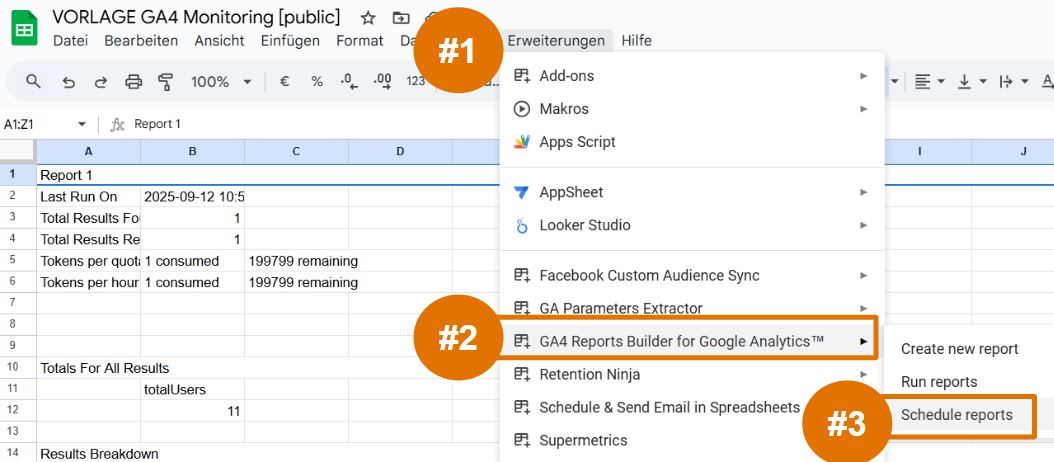Open the Format menu

(360, 40)
